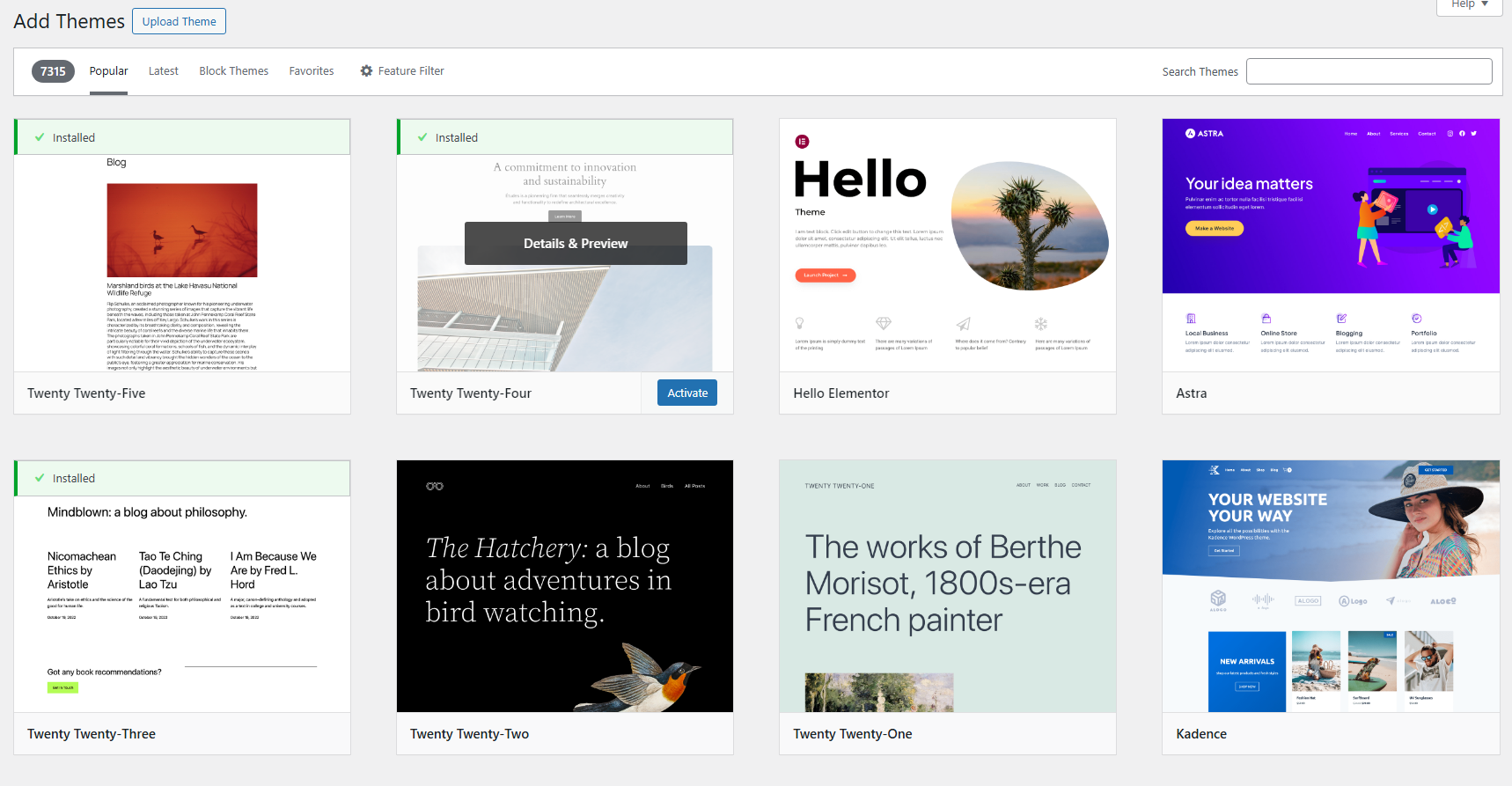The image size is (1512, 786).
Task: Open the Twenty Twenty-One theme preview
Action: point(947,586)
